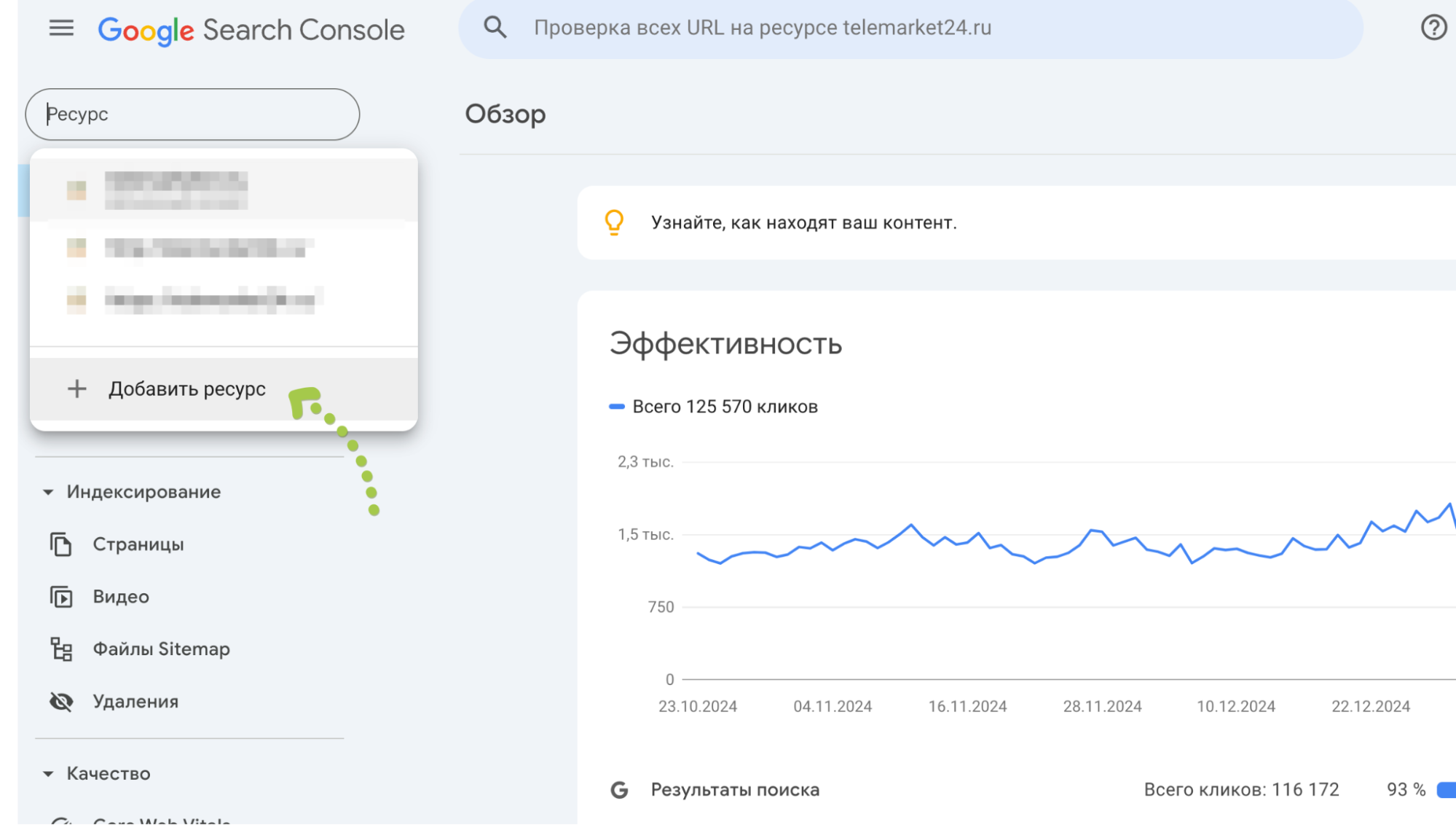Open the hamburger main menu
The width and height of the screenshot is (1456, 825).
[61, 28]
